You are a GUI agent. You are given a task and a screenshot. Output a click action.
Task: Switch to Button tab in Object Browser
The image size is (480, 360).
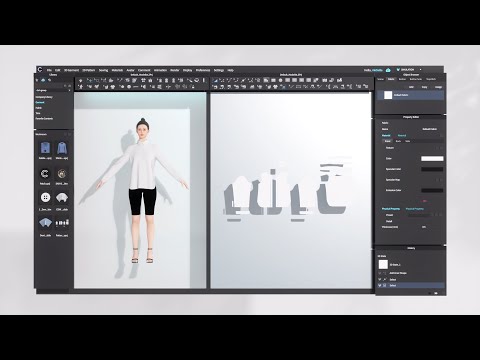coord(402,79)
